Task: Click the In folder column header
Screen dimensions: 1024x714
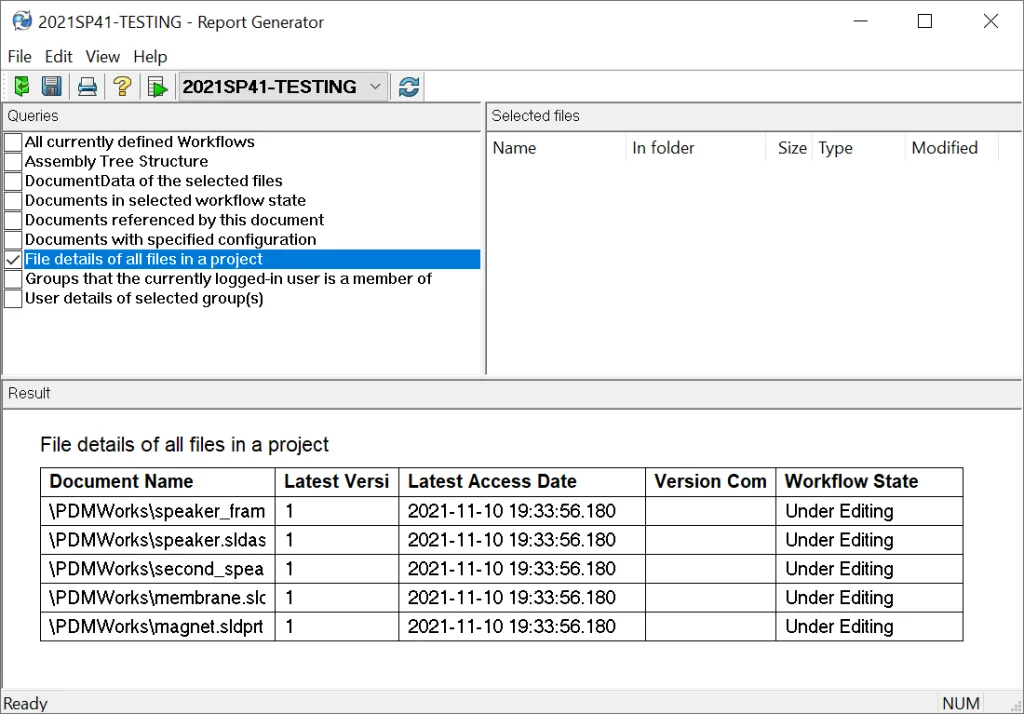Action: [x=663, y=148]
